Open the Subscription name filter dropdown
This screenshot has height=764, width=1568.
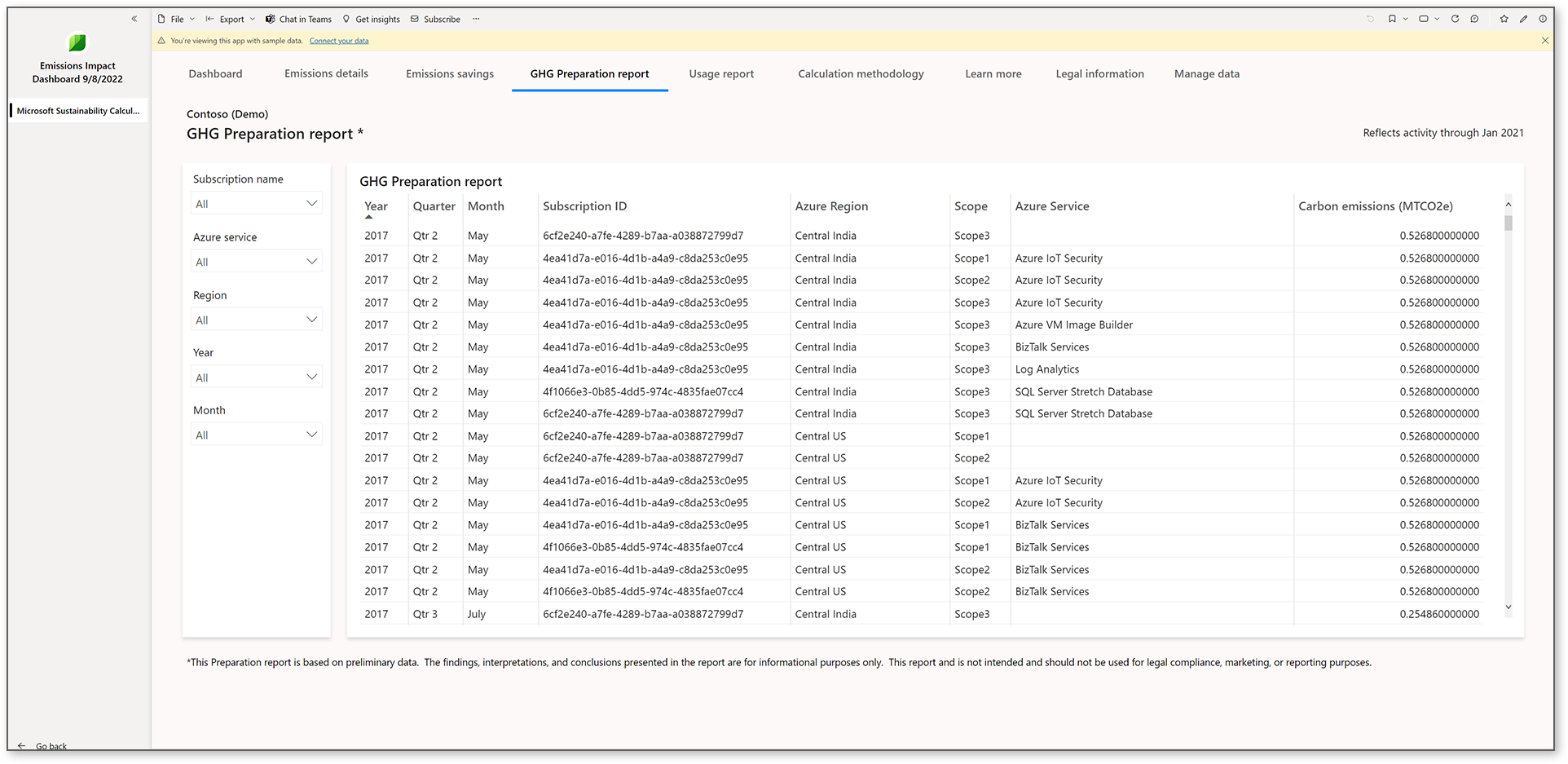tap(257, 203)
